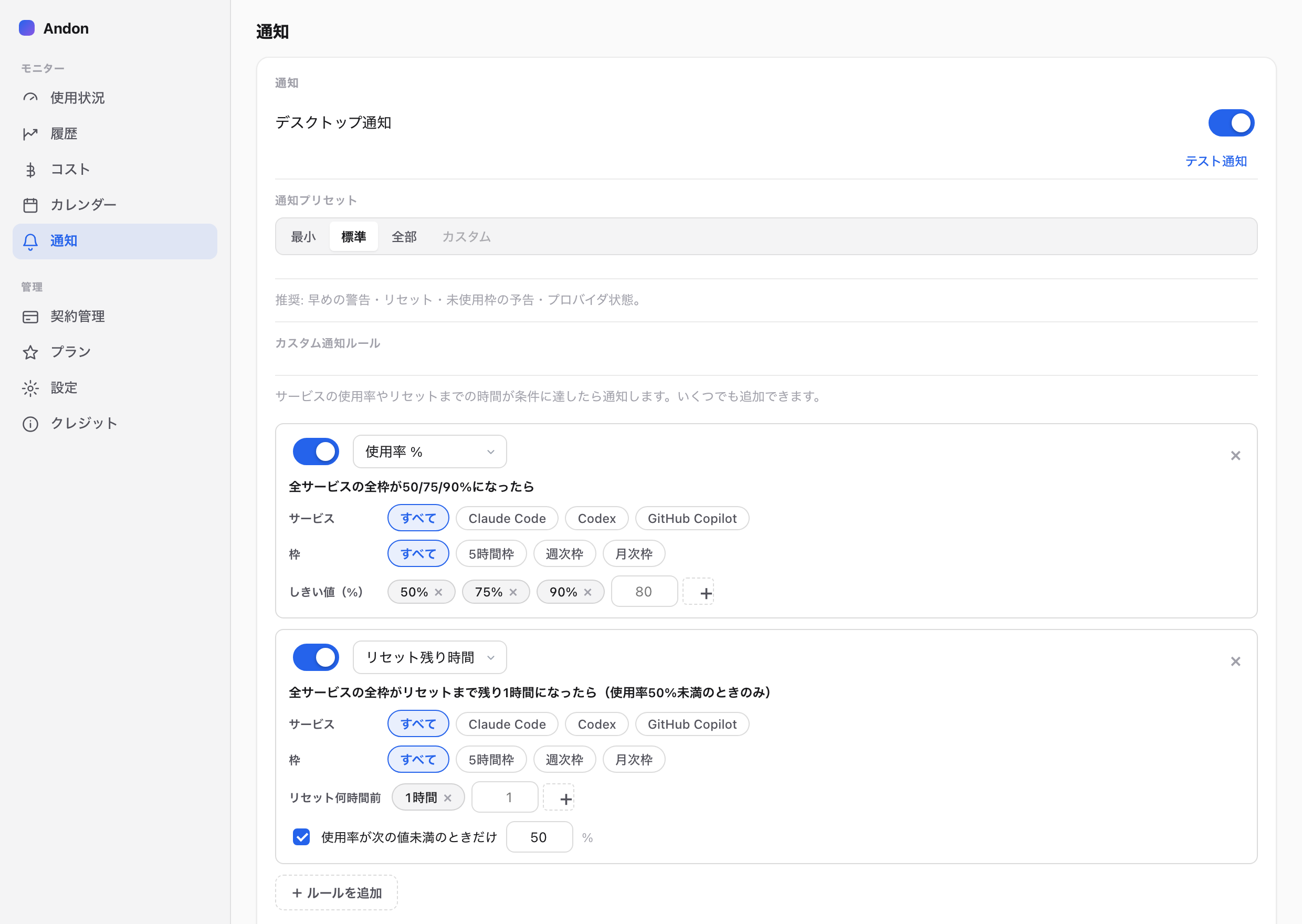The width and height of the screenshot is (1302, 924).
Task: Select the 最小 preset tab
Action: pyautogui.click(x=303, y=237)
